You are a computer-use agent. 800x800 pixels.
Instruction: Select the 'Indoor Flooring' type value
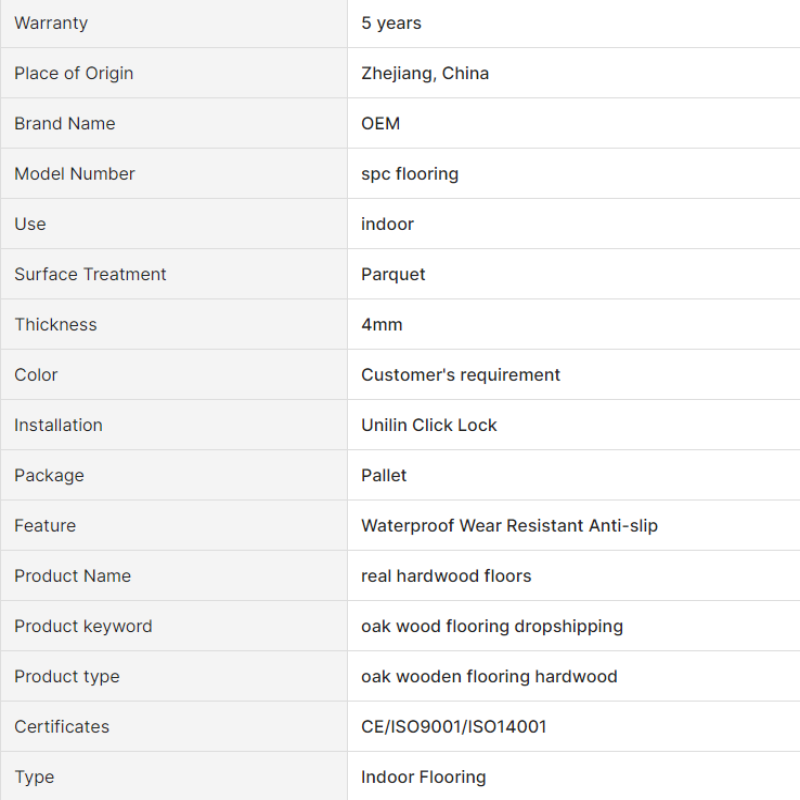(x=423, y=777)
